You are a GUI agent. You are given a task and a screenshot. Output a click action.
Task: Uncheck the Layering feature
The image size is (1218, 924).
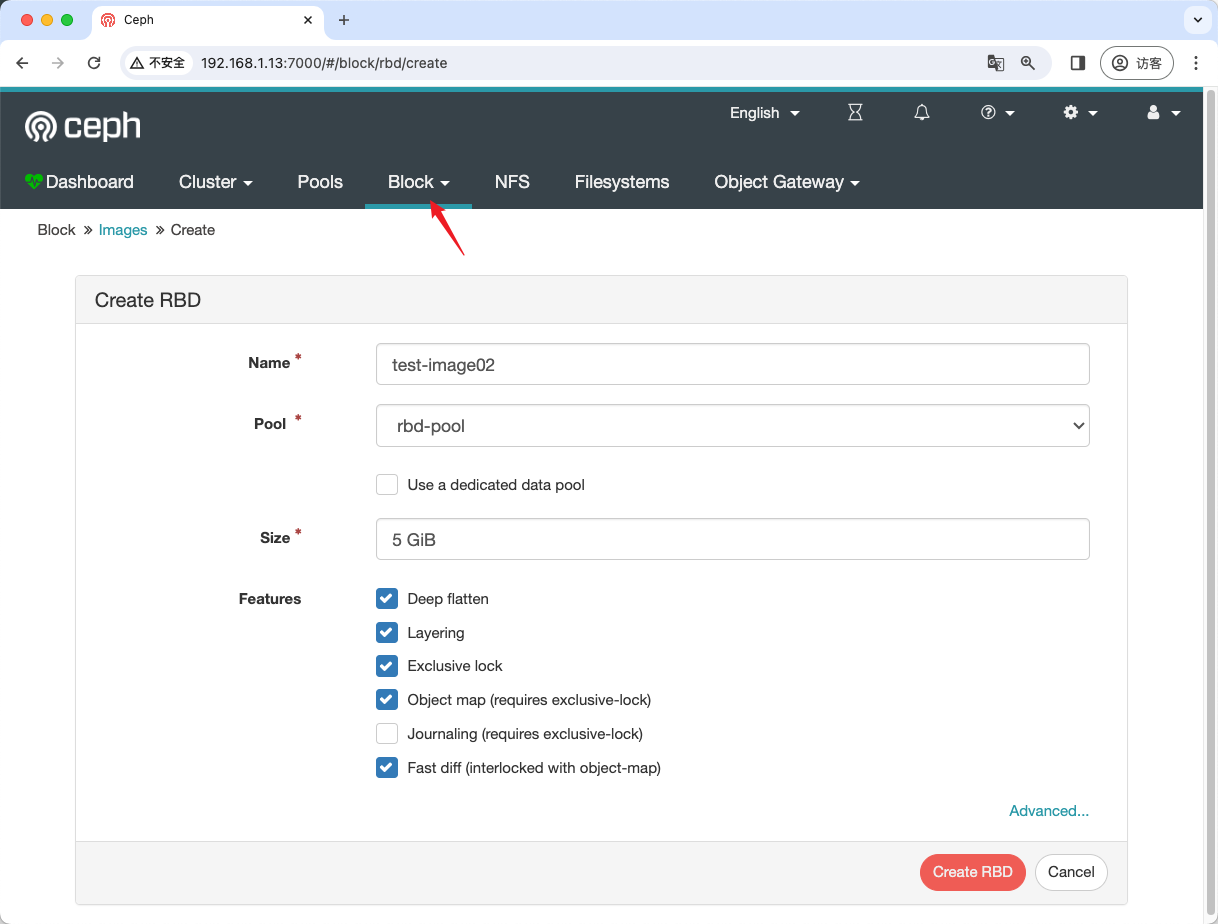coord(387,633)
